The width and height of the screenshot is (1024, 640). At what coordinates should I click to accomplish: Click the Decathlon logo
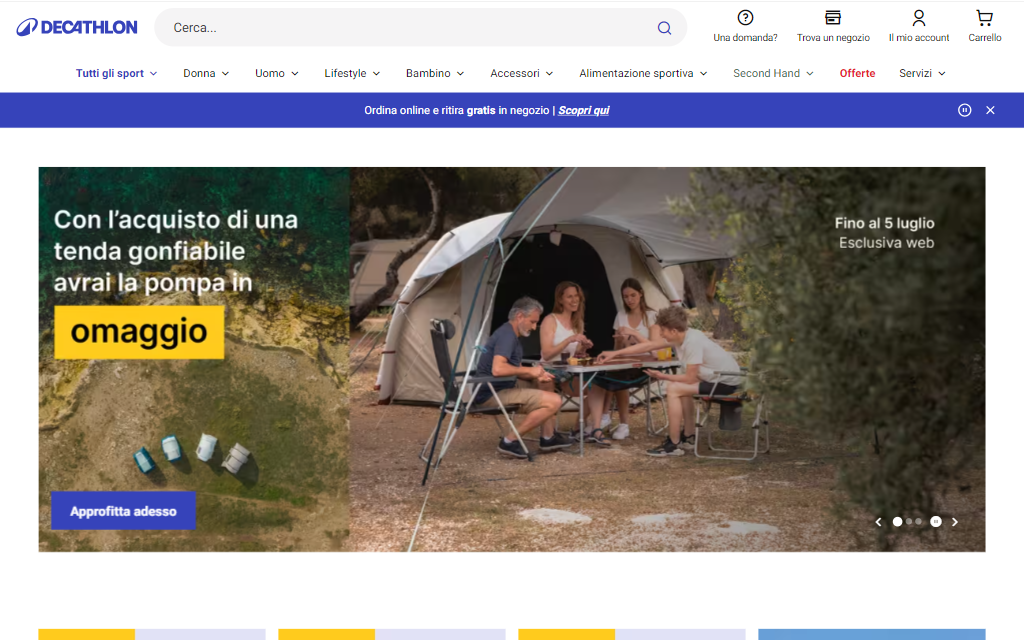[77, 26]
